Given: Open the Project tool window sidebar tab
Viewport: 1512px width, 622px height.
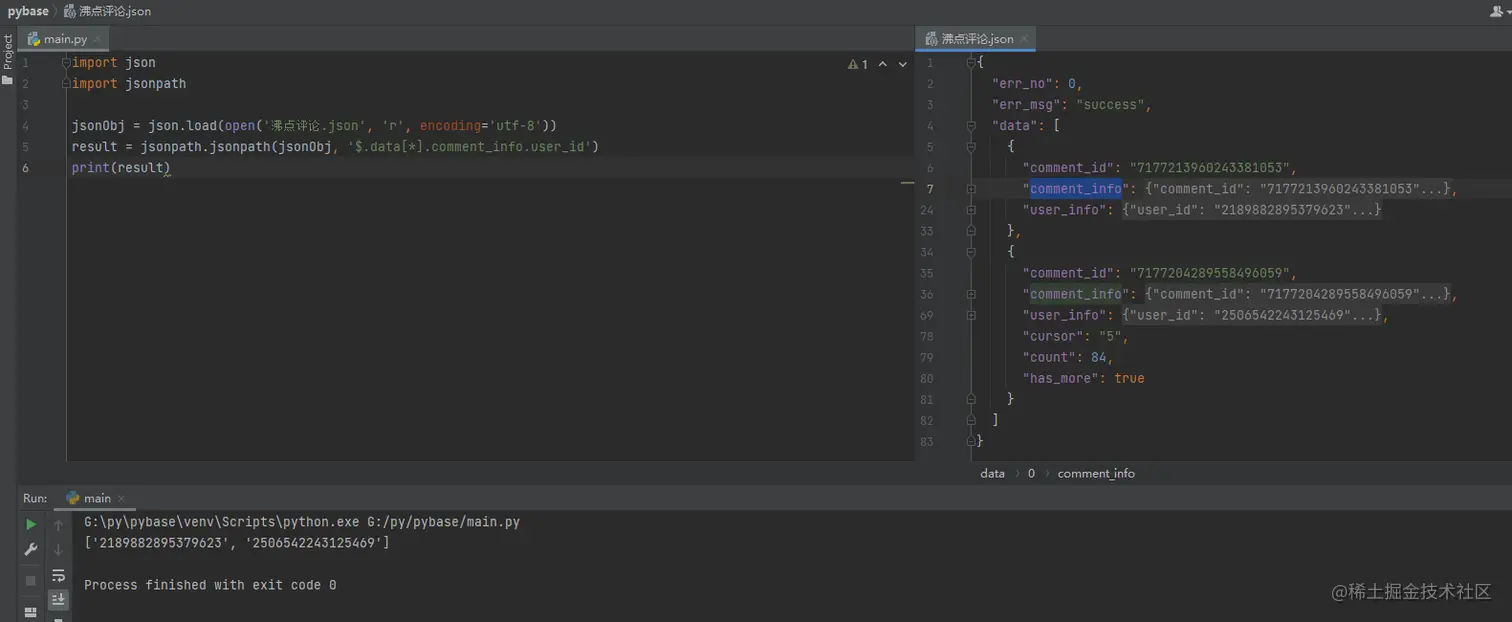Looking at the screenshot, I should [8, 60].
